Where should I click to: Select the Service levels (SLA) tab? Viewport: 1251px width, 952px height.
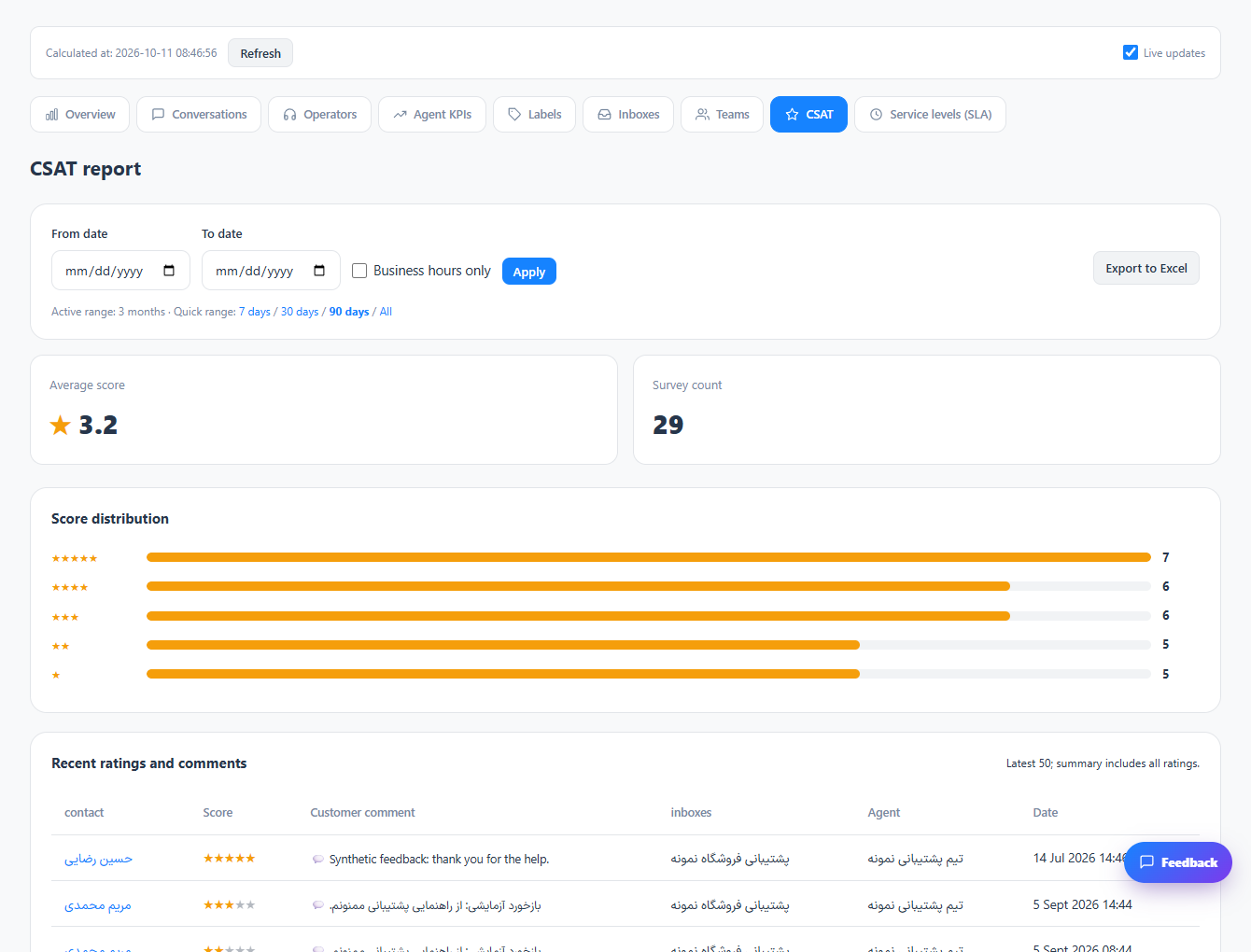click(x=930, y=115)
